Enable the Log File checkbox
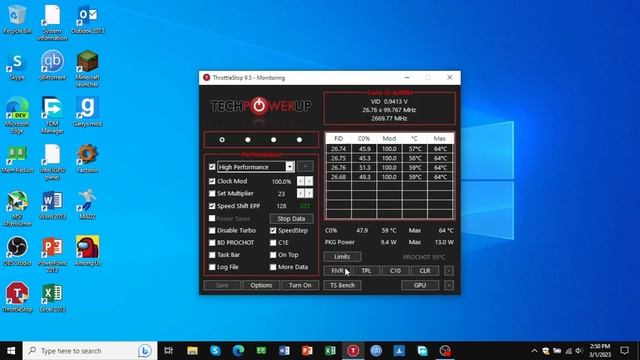Screen dimensions: 640x360 (212, 267)
